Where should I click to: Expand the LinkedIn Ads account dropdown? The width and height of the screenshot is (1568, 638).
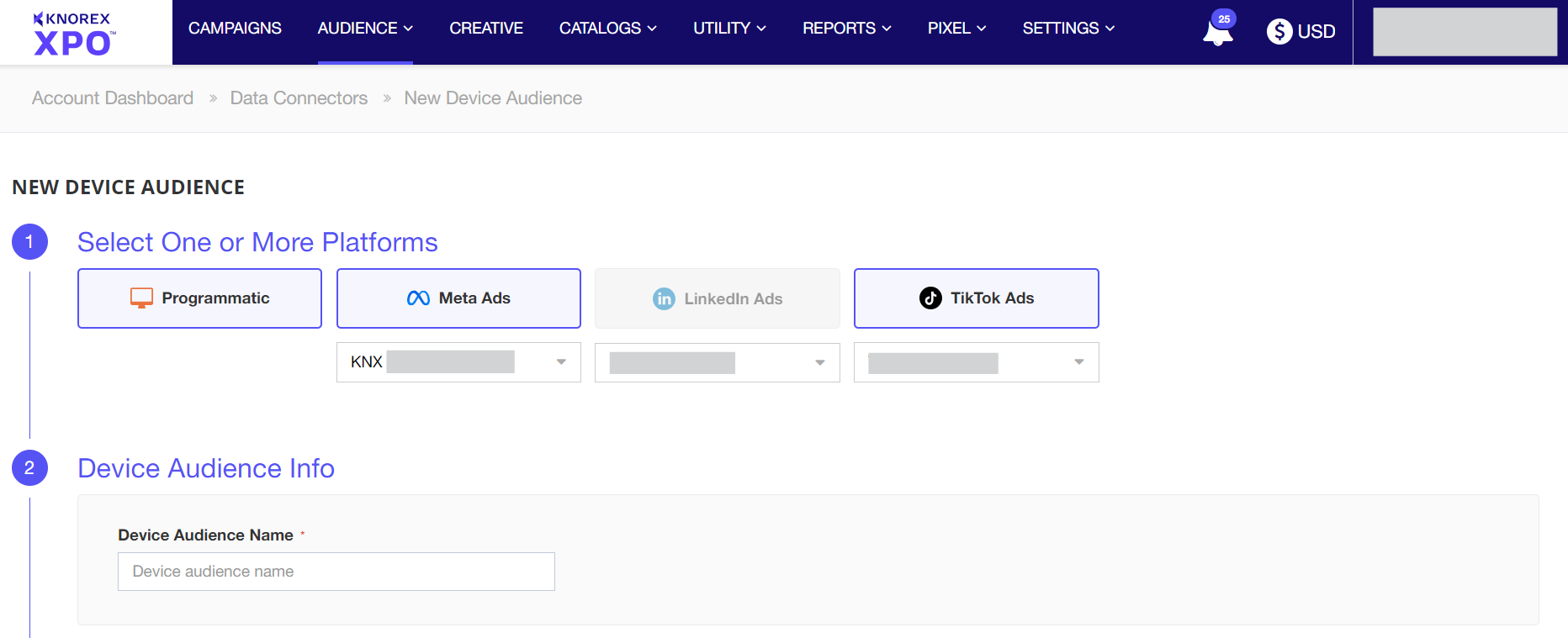coord(819,362)
